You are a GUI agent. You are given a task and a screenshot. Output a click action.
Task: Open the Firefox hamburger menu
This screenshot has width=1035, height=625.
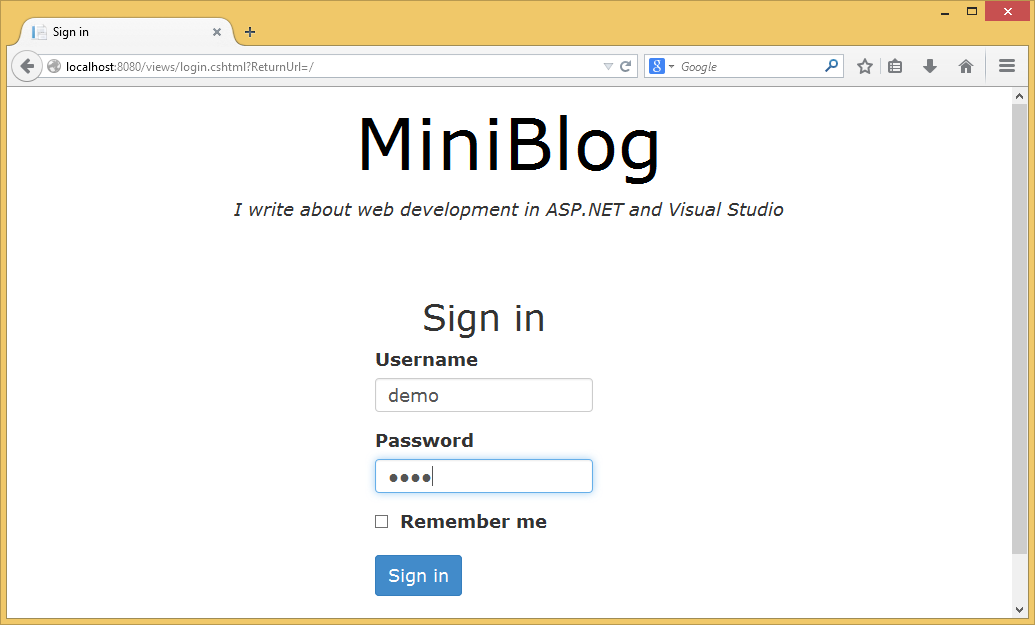pos(1007,66)
